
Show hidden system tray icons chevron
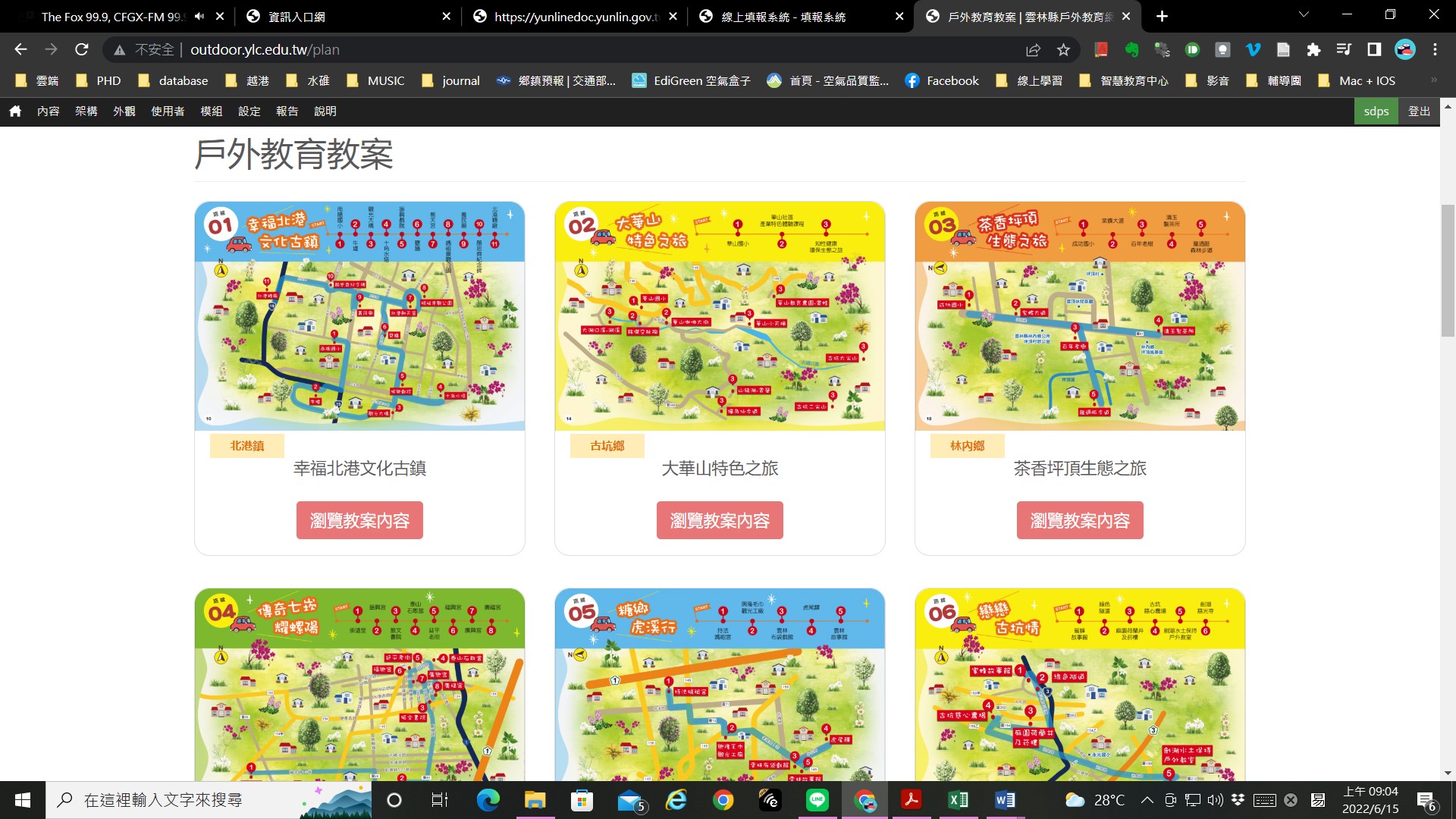[1147, 800]
